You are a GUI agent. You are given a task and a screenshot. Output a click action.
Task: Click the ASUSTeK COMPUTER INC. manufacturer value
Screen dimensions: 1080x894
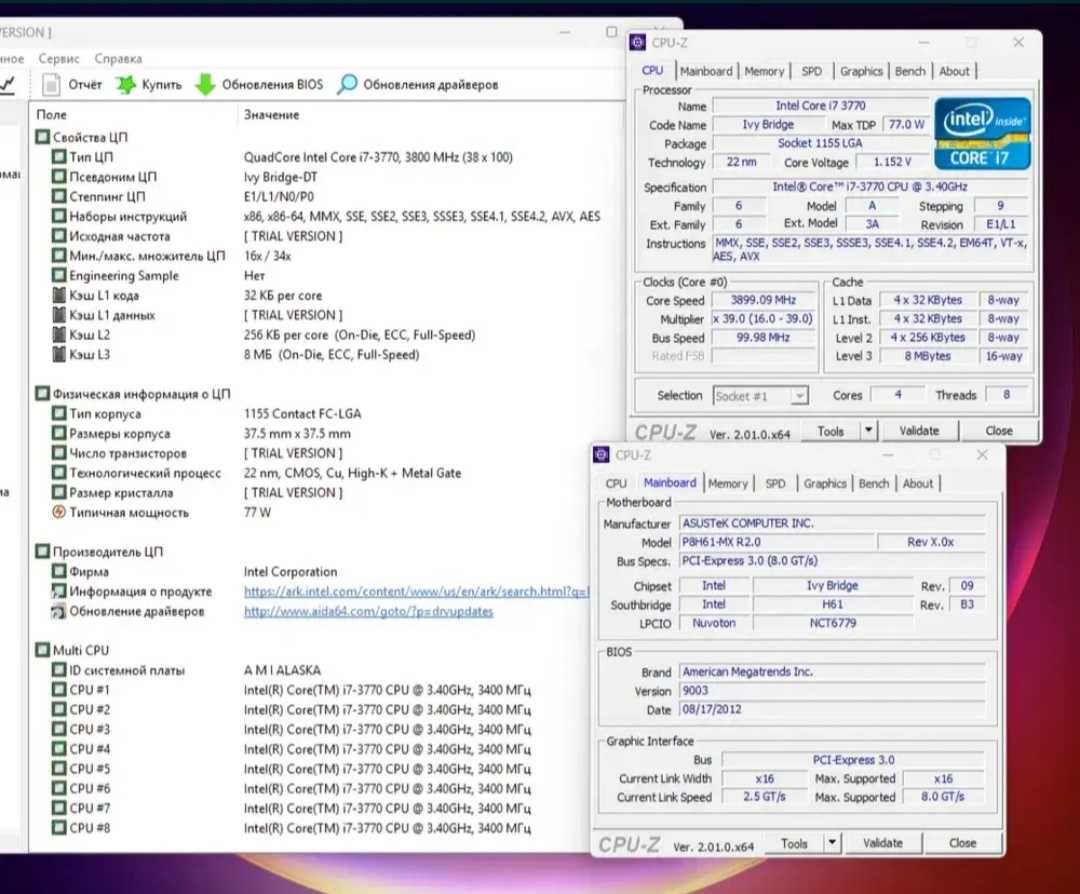(833, 523)
